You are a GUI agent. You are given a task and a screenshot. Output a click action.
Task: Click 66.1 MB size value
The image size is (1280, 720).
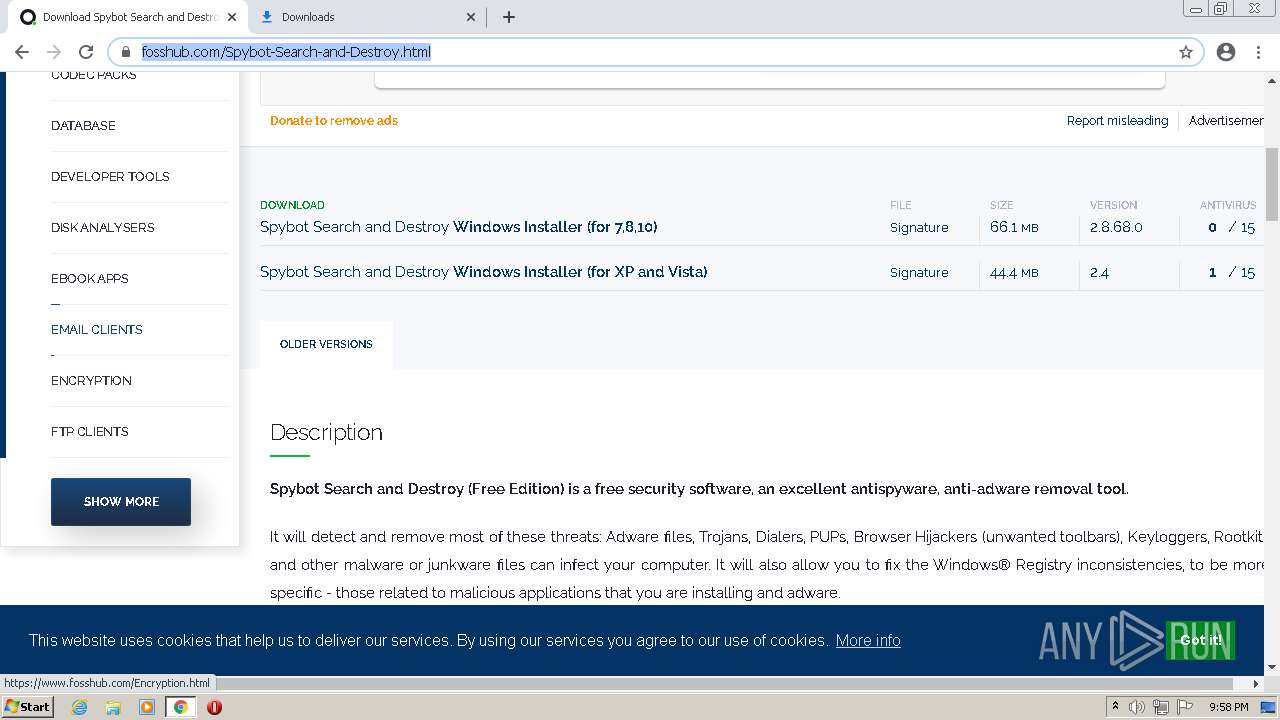click(x=1014, y=228)
